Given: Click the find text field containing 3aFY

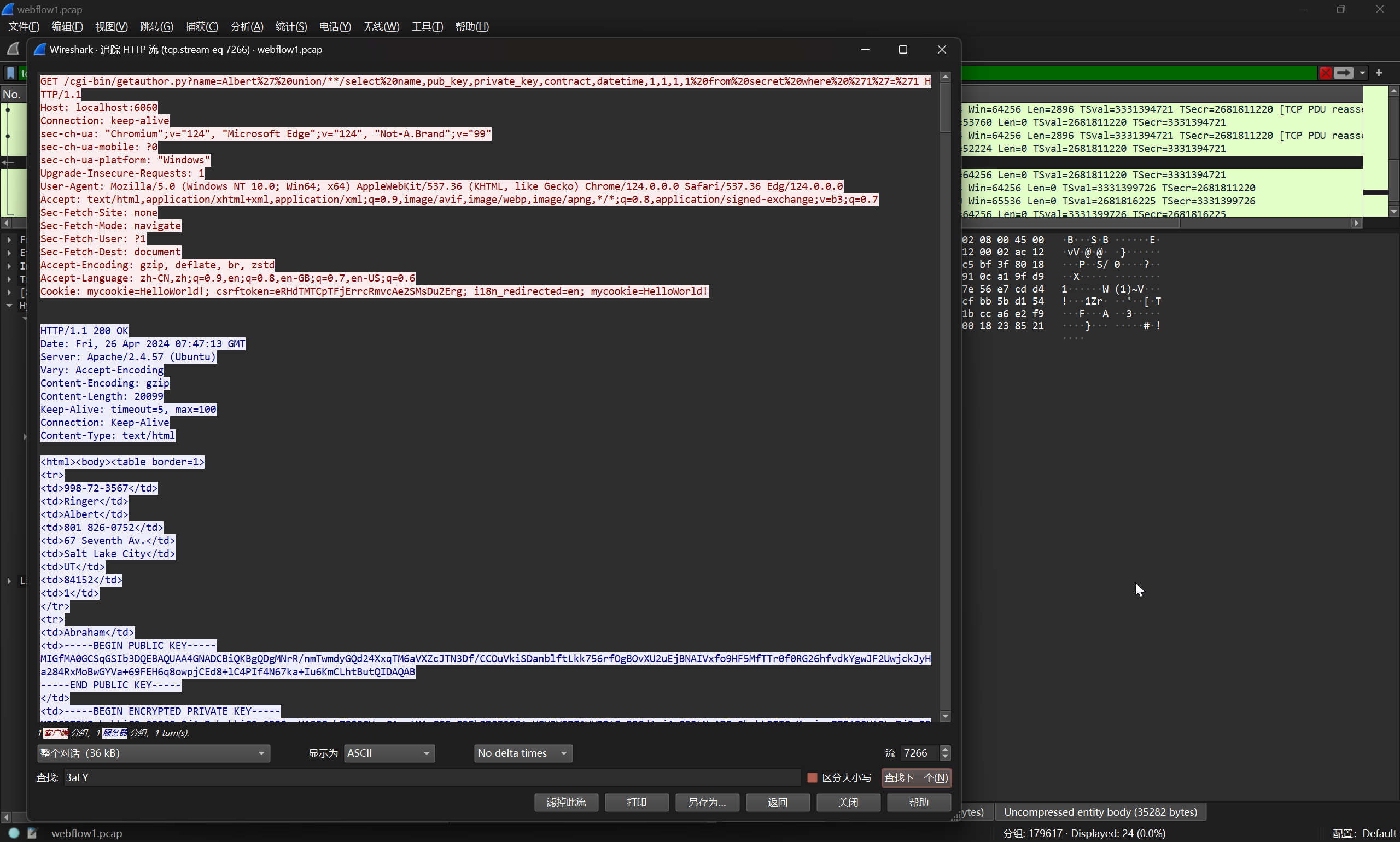Looking at the screenshot, I should pyautogui.click(x=431, y=778).
